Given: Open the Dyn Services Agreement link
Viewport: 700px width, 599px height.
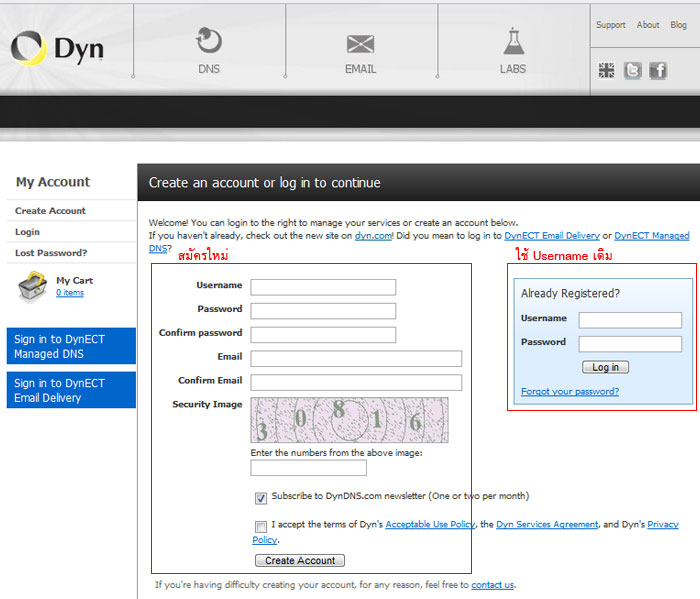Looking at the screenshot, I should [x=547, y=524].
